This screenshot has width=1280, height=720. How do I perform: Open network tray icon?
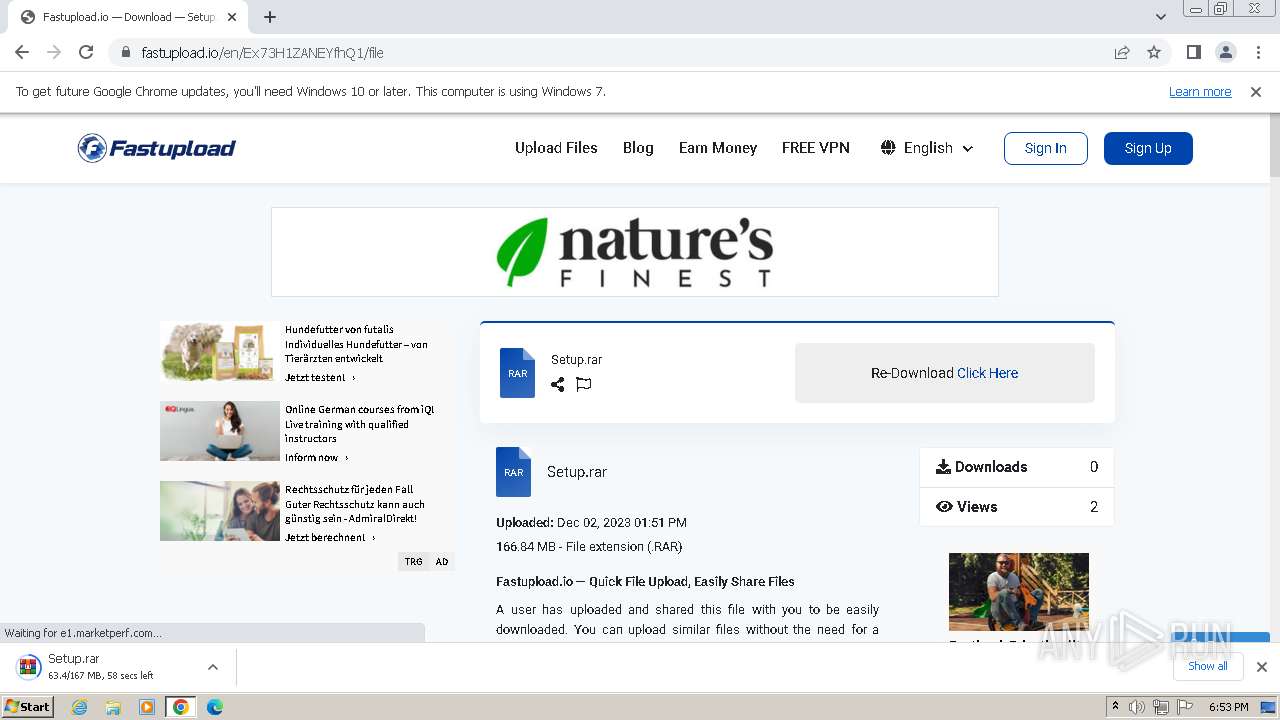pyautogui.click(x=1161, y=707)
